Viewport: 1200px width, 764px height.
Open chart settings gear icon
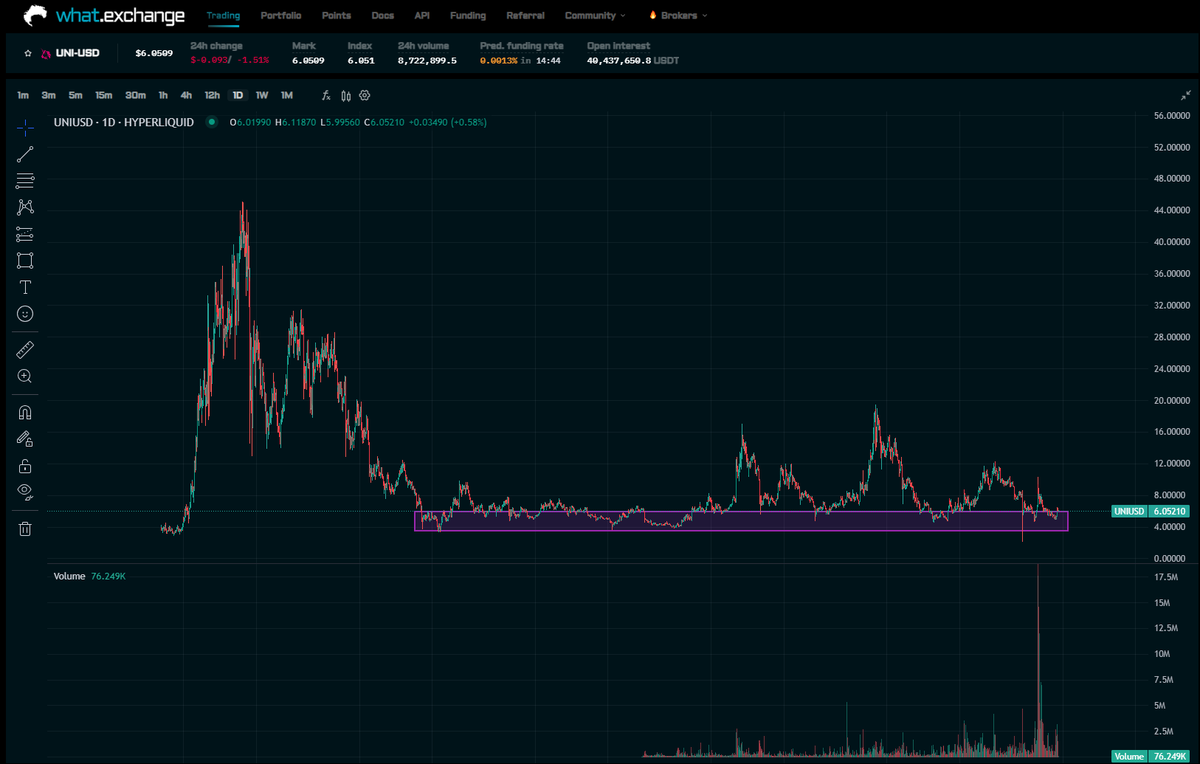[365, 96]
